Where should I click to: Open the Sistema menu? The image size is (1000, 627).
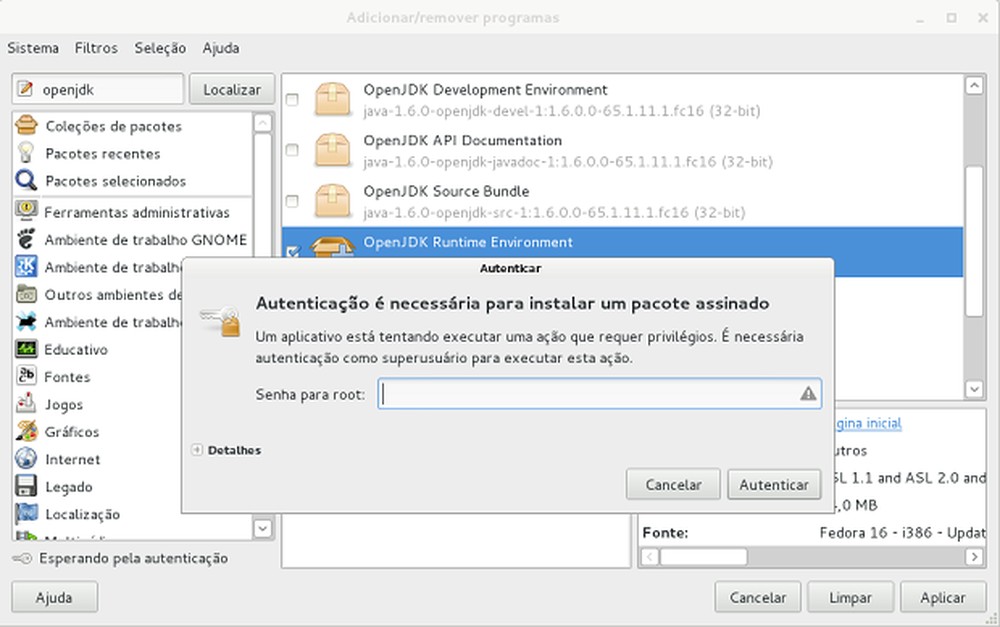tap(33, 47)
